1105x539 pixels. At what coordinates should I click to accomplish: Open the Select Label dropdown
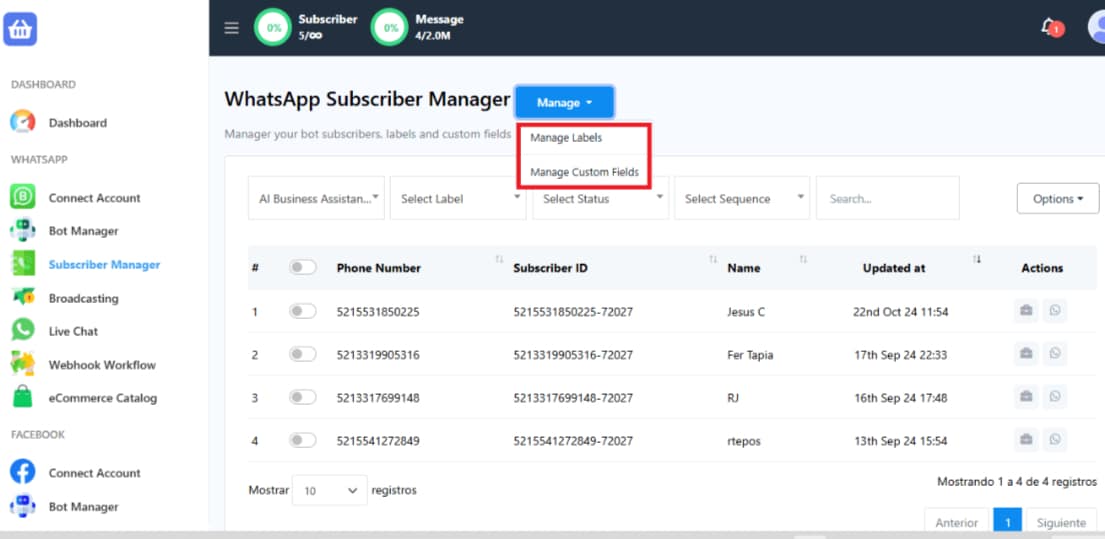(457, 199)
